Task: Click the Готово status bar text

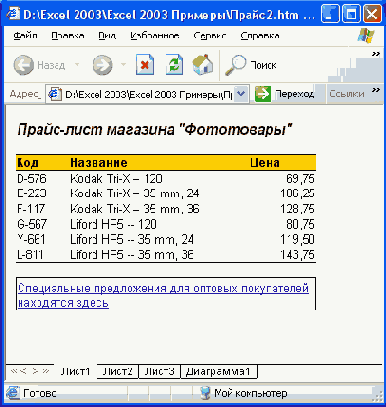Action: tap(40, 393)
